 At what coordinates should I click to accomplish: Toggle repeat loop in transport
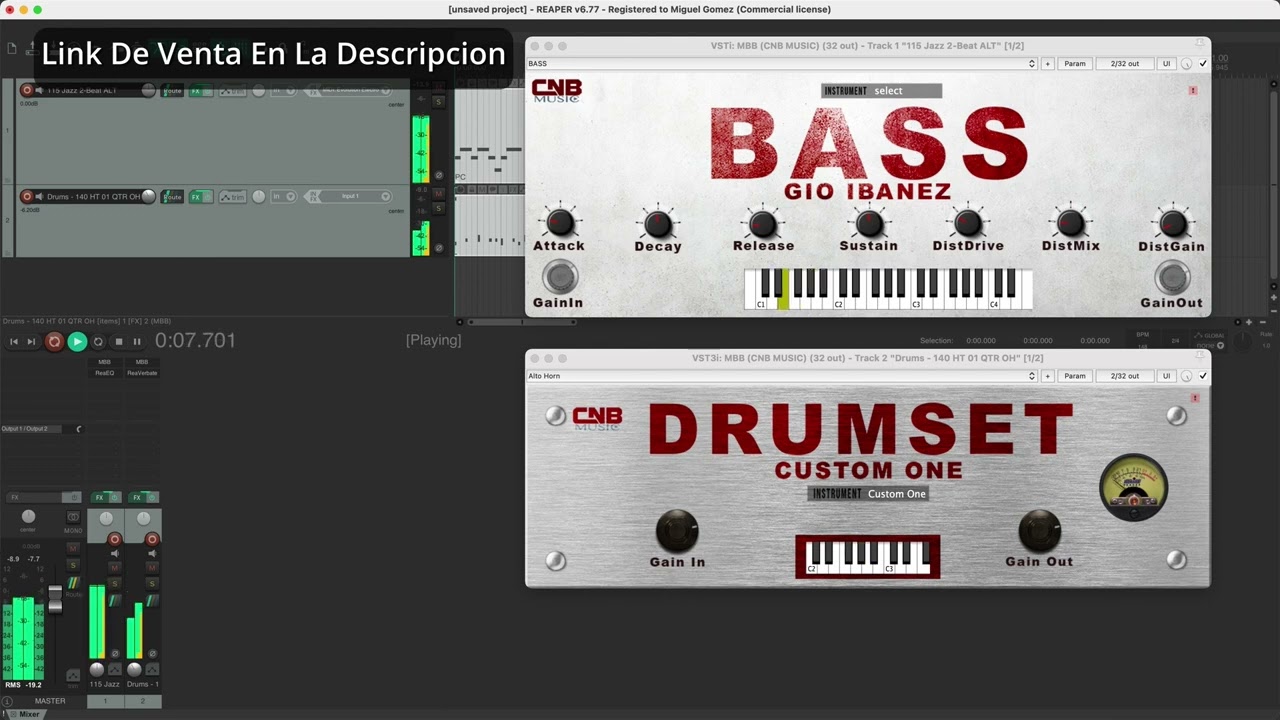[x=98, y=341]
